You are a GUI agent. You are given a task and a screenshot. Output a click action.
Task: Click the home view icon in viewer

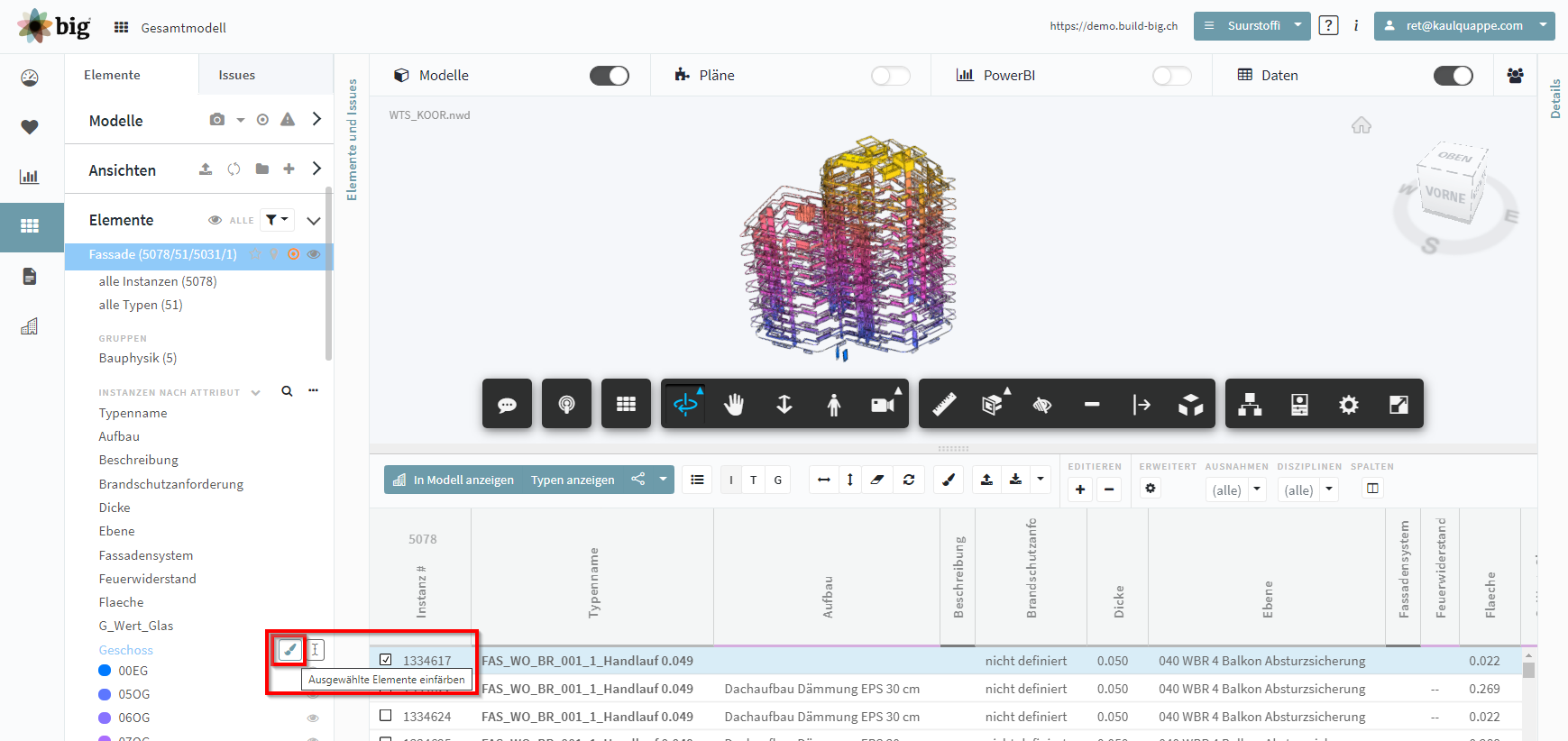coord(1361,125)
